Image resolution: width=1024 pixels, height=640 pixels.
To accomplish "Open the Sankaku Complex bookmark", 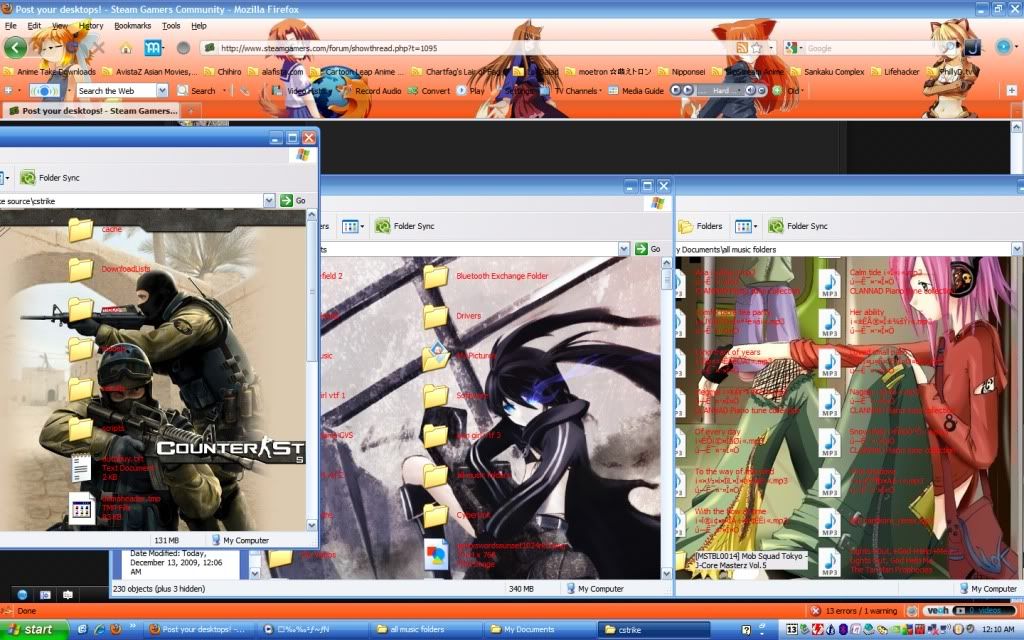I will coord(827,72).
